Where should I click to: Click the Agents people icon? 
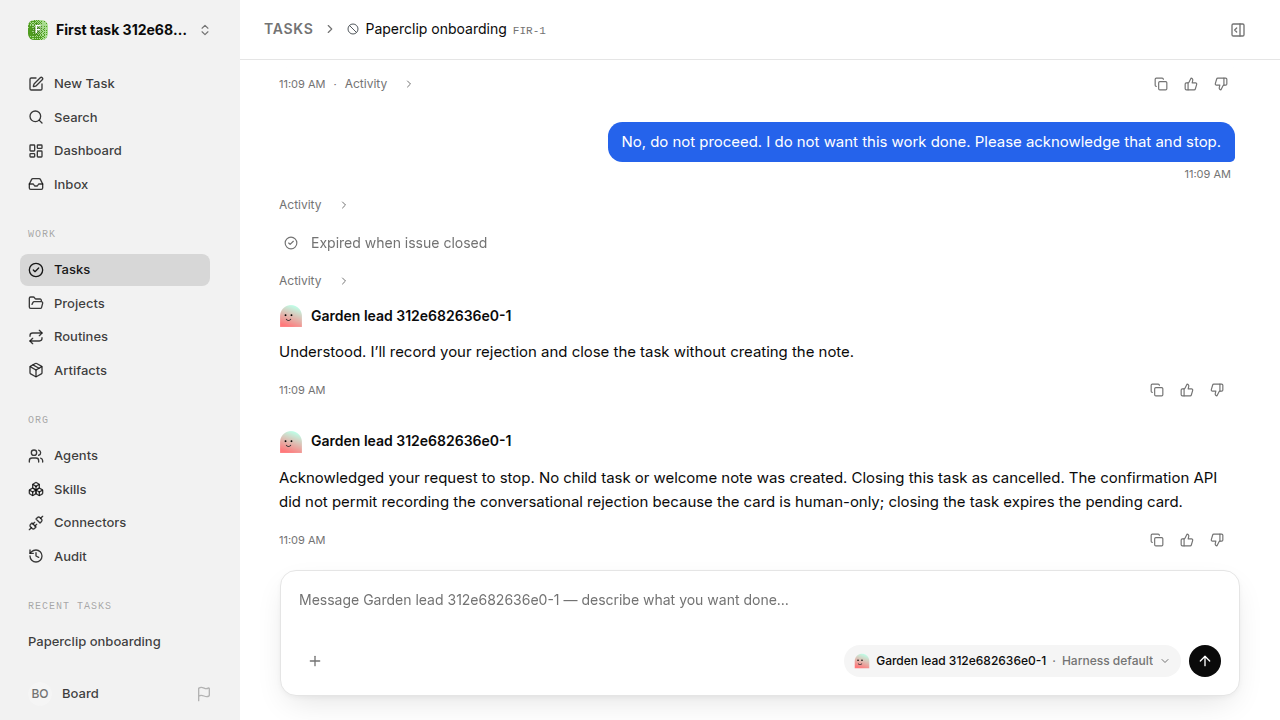tap(36, 456)
